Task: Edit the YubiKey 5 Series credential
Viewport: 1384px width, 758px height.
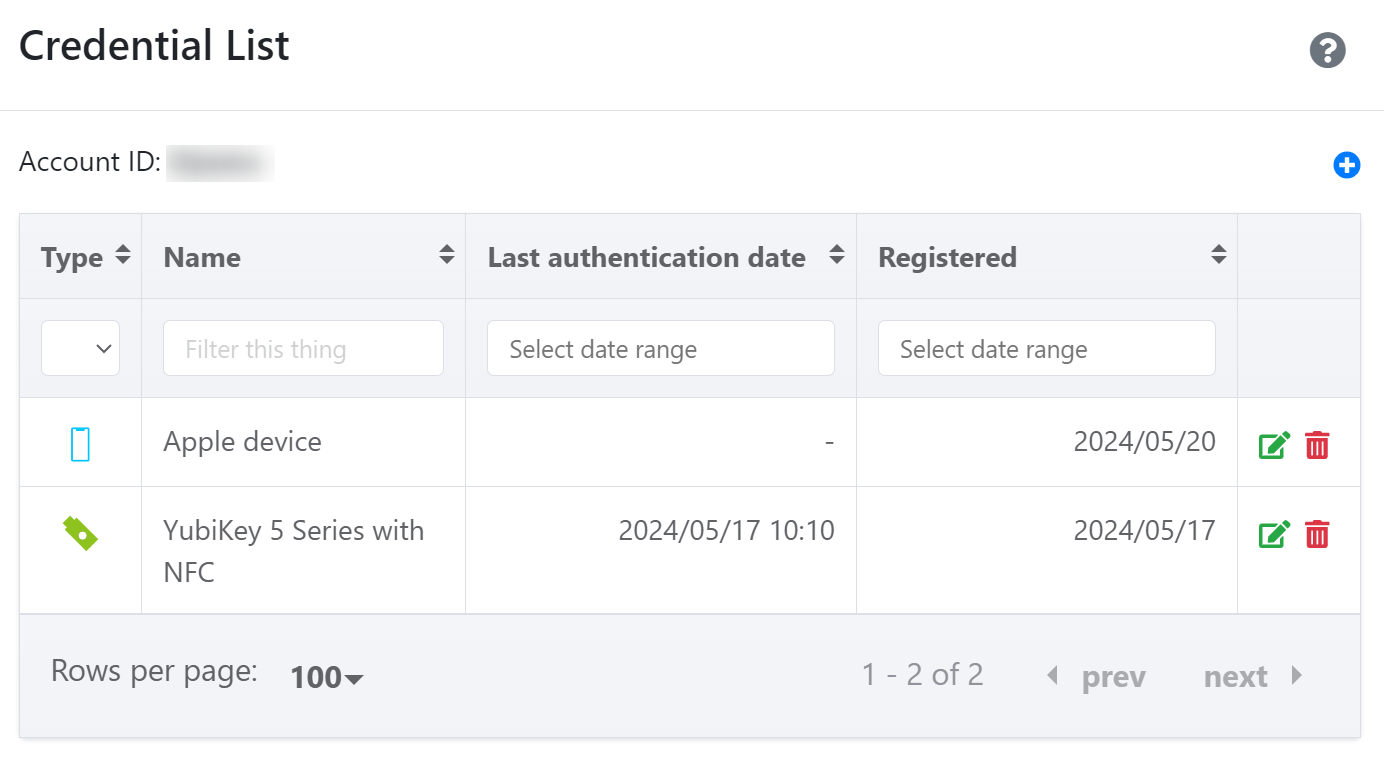Action: point(1274,534)
